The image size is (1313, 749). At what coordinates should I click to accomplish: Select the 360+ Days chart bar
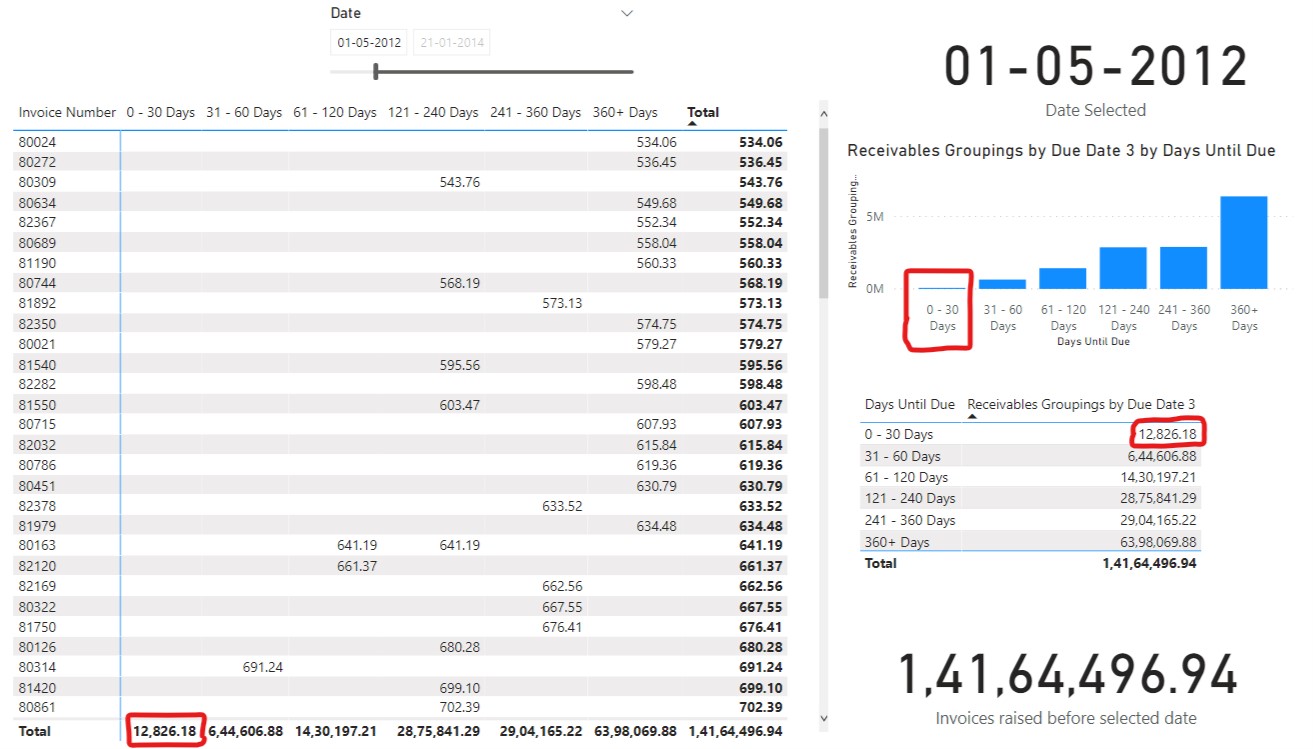(x=1244, y=242)
